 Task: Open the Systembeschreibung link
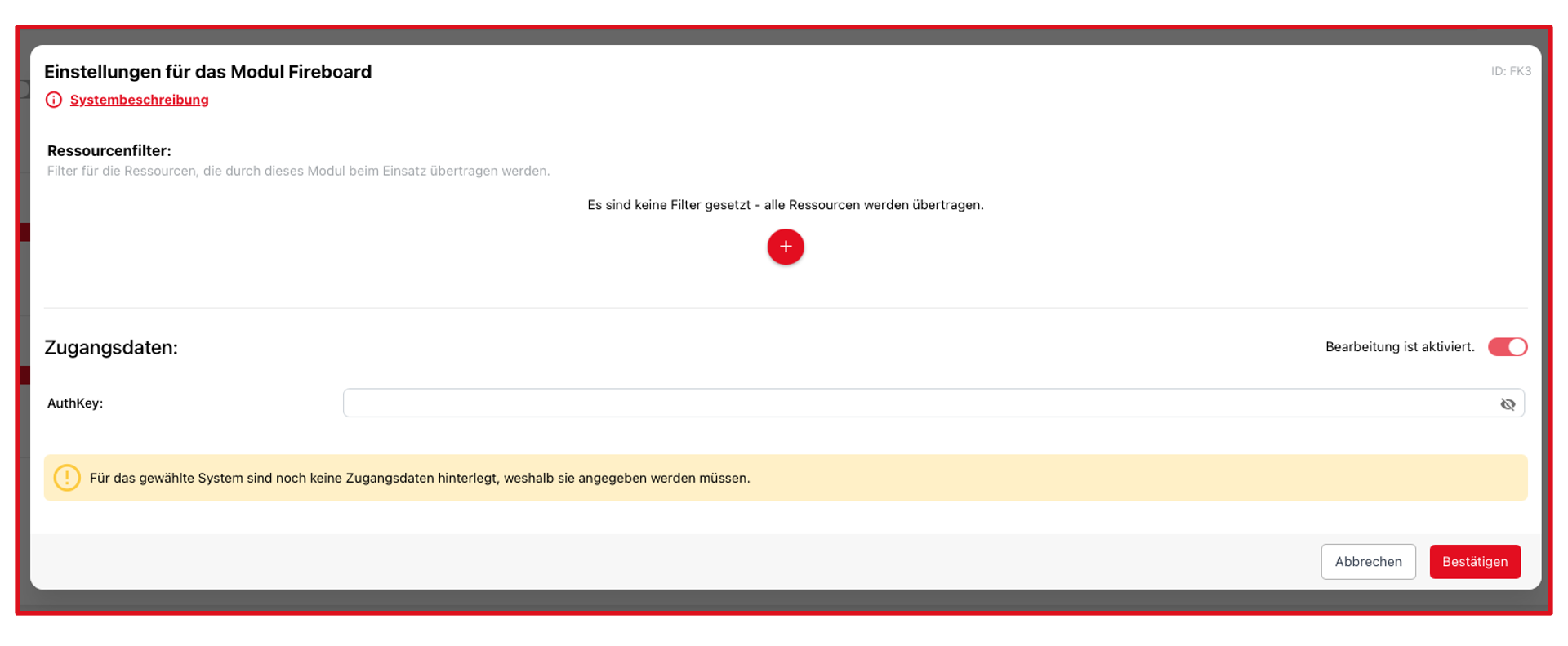[x=139, y=100]
